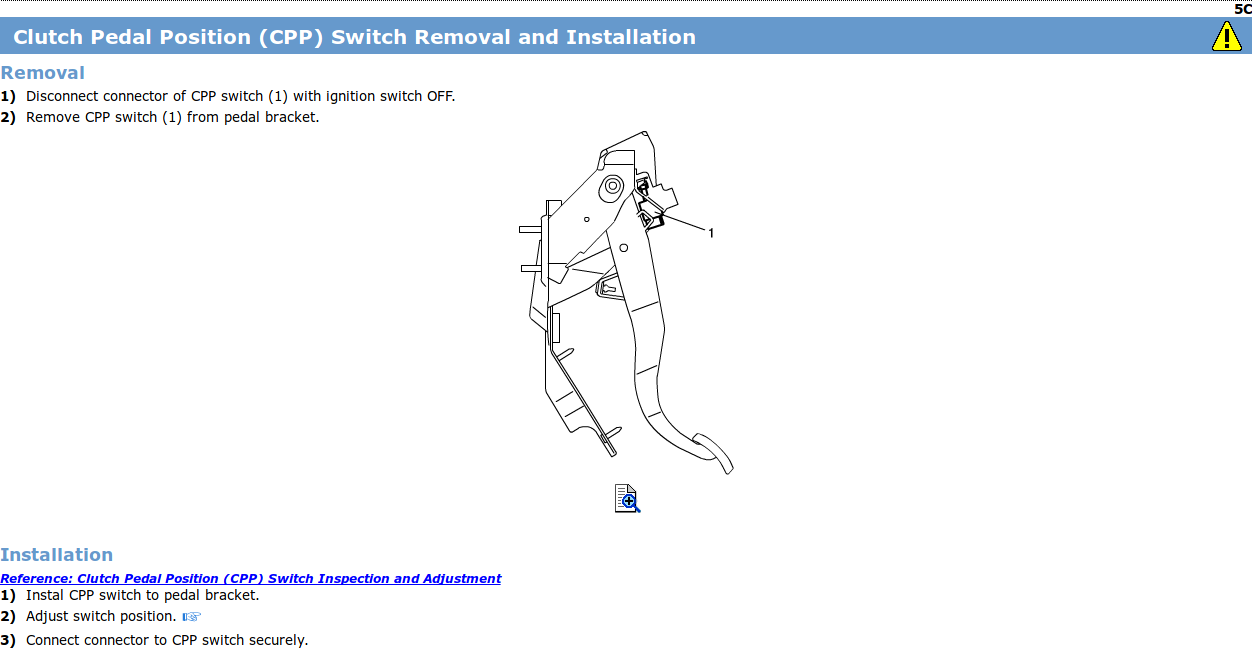The image size is (1252, 648).
Task: Click callout number 1 beside the diagram
Action: pyautogui.click(x=711, y=233)
